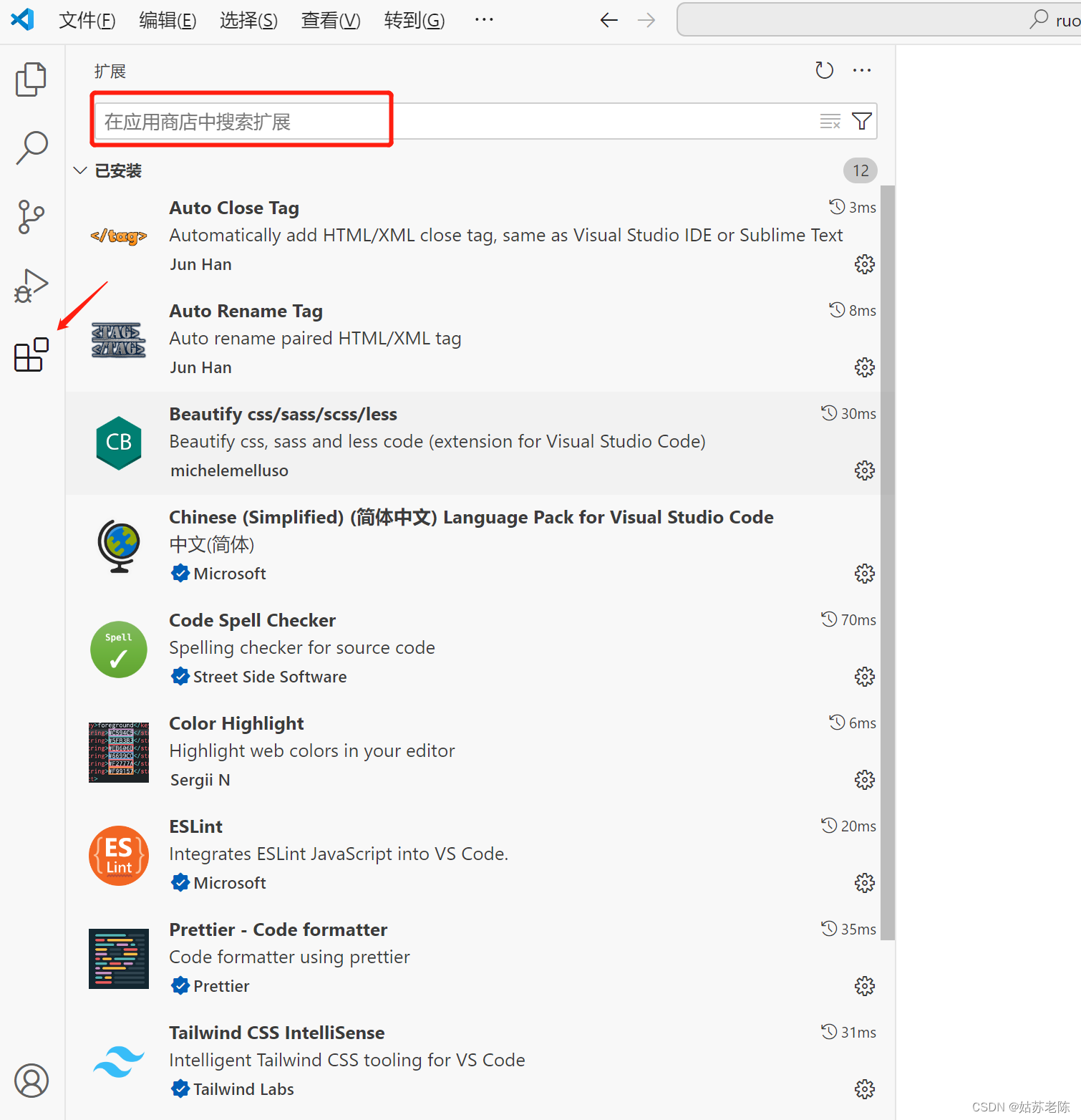This screenshot has height=1120, width=1081.
Task: Click the Color Highlight extension icon
Action: (x=119, y=753)
